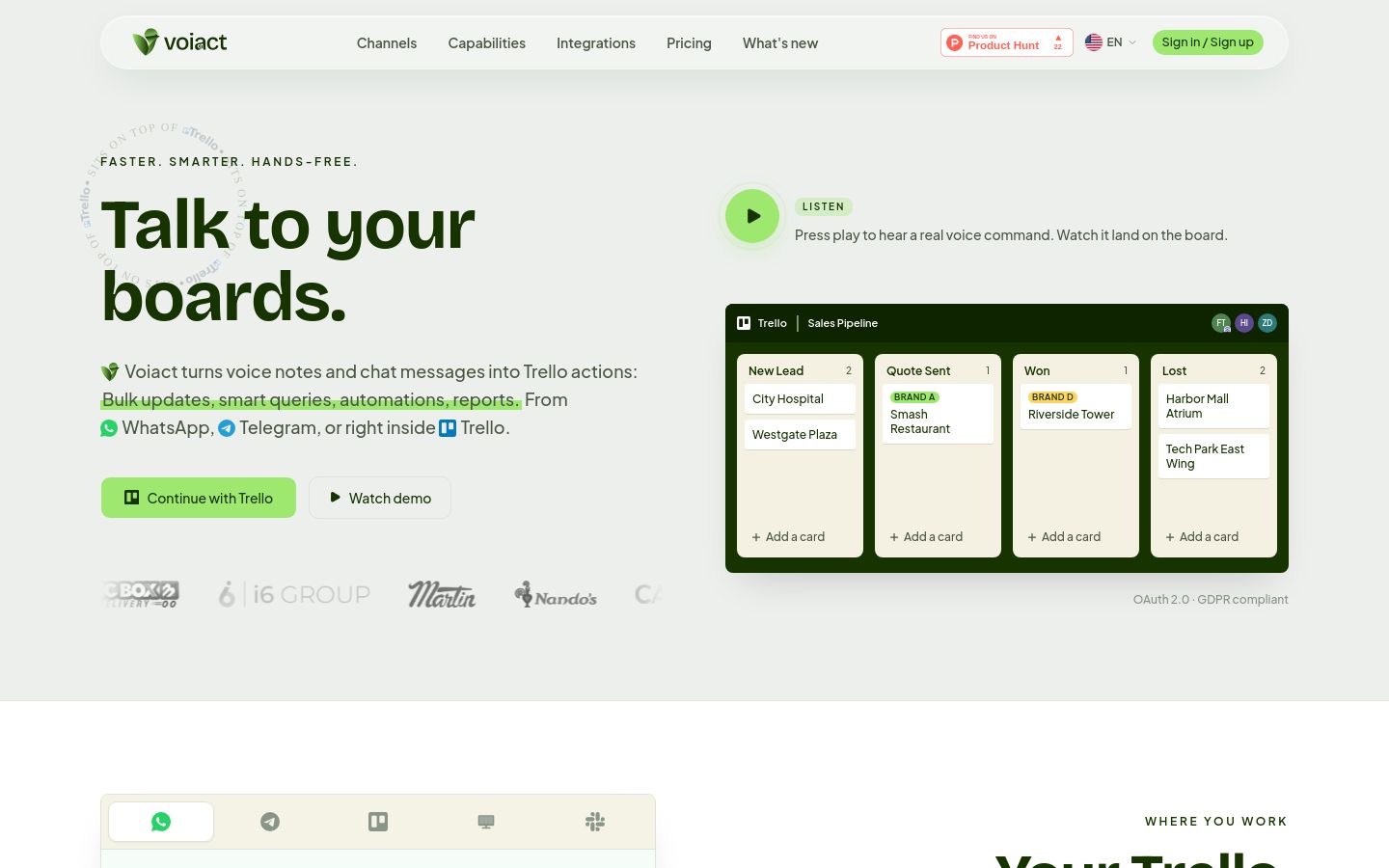Click the voiact logo in the header
Screen dimensions: 1389x868
179,42
